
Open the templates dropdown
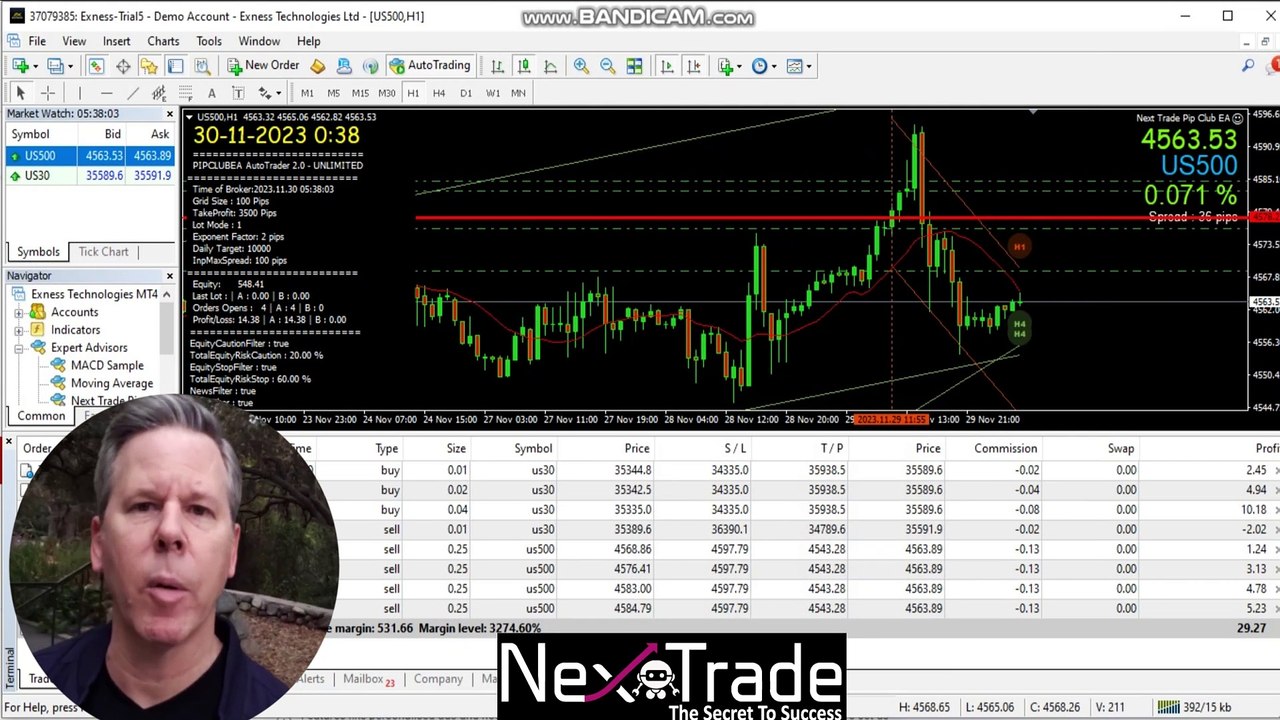[x=799, y=66]
